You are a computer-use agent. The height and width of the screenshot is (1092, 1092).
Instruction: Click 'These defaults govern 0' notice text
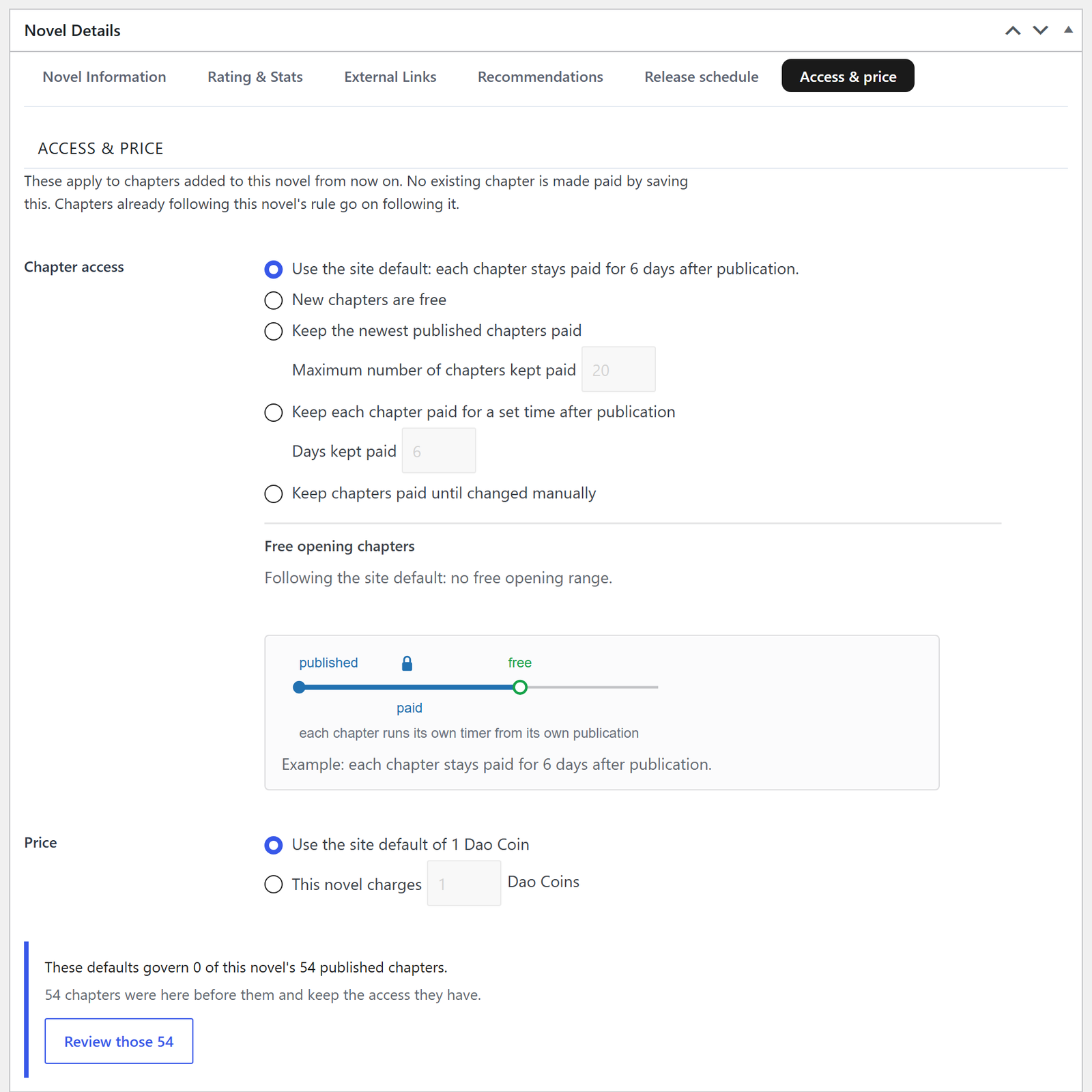pyautogui.click(x=246, y=967)
